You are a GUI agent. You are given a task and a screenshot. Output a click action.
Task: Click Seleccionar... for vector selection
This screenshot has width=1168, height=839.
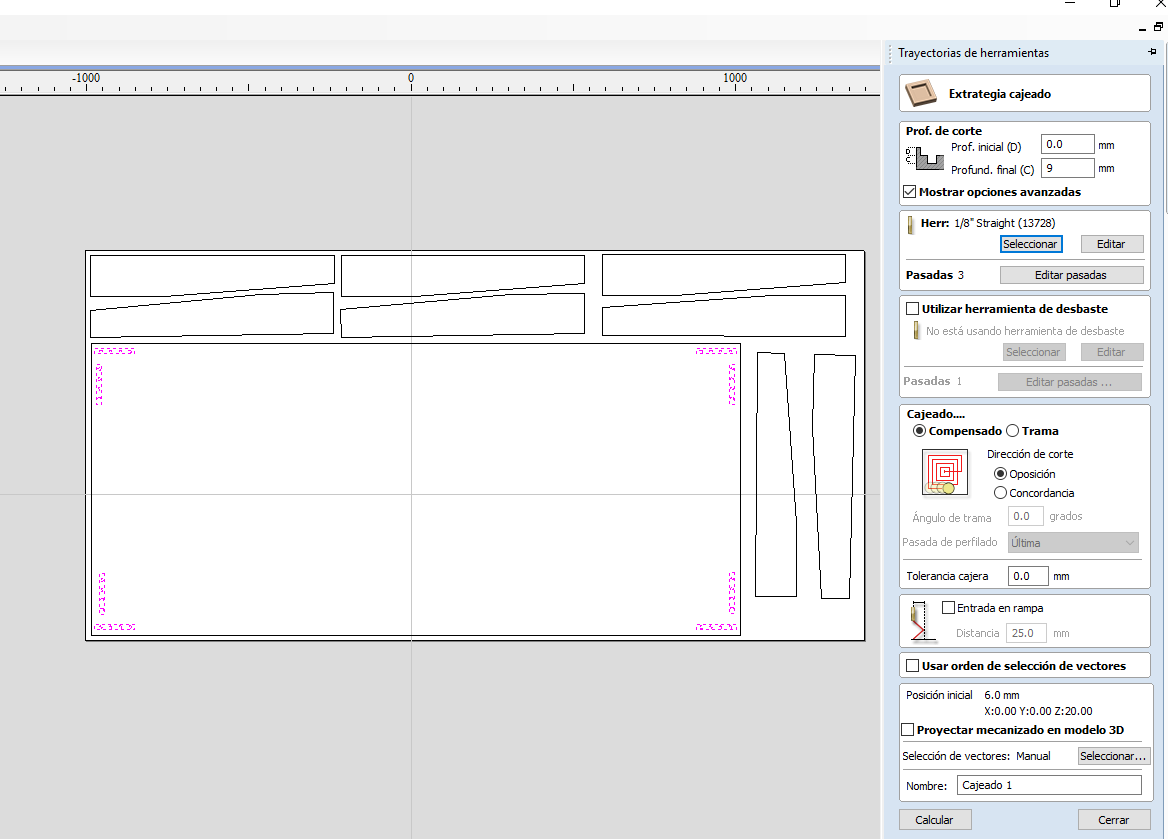click(1113, 756)
